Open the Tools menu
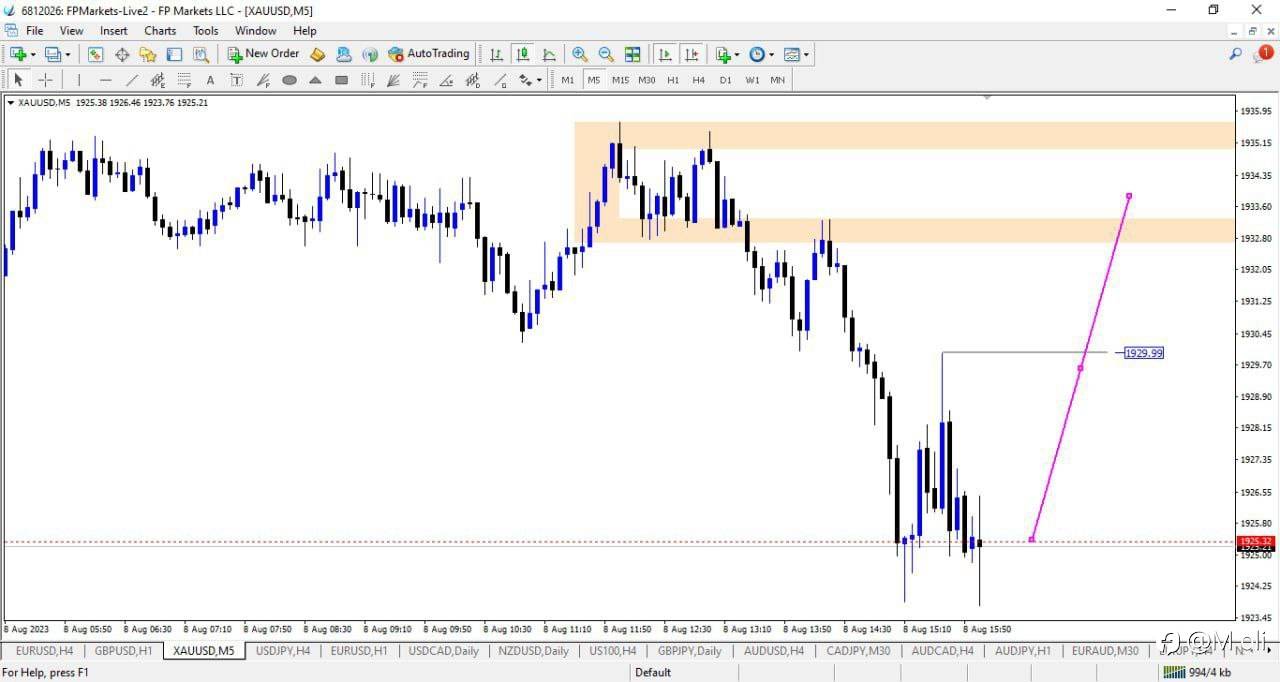 click(x=206, y=31)
